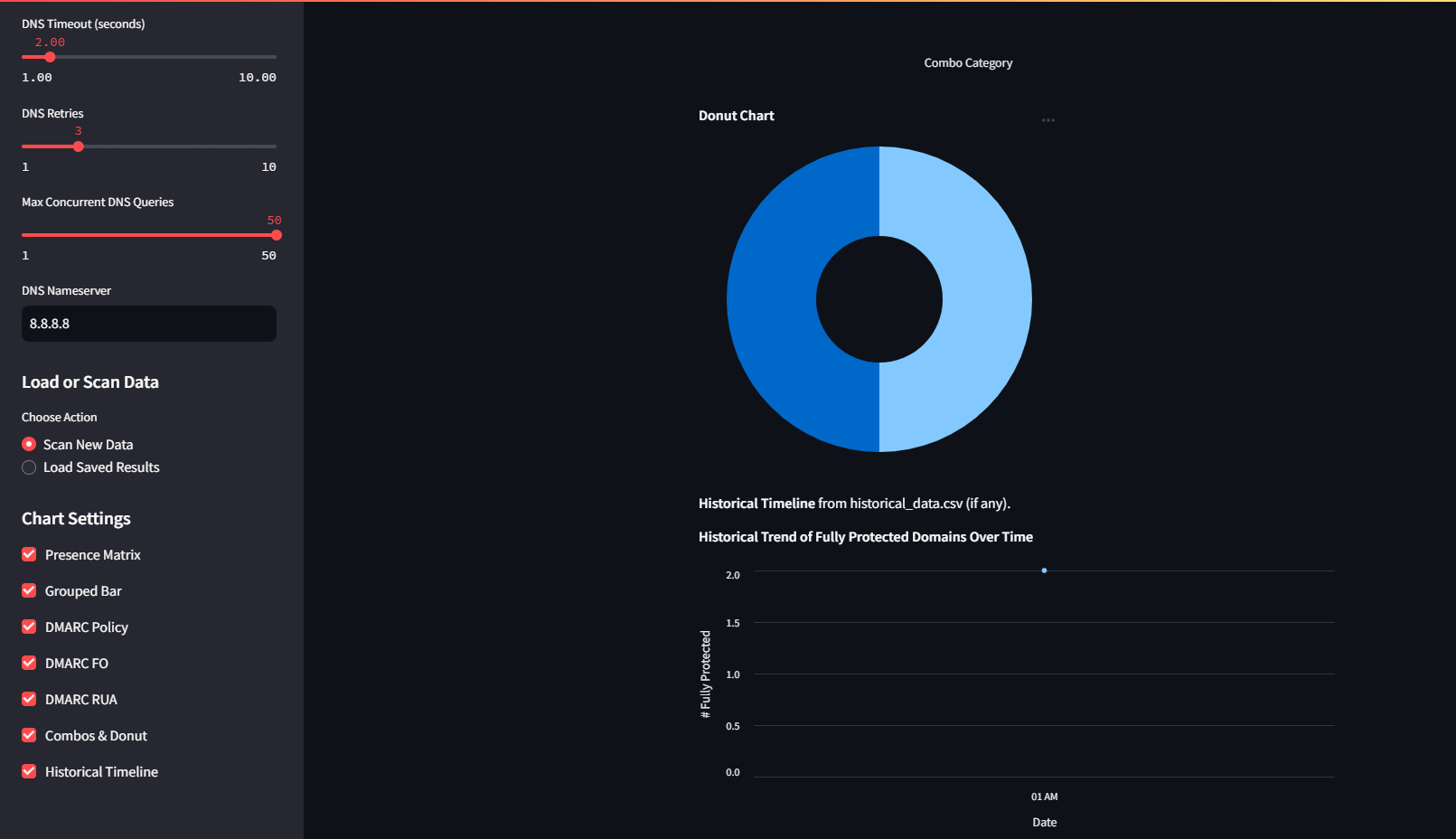
Task: Click the light blue donut chart segment
Action: 987,299
